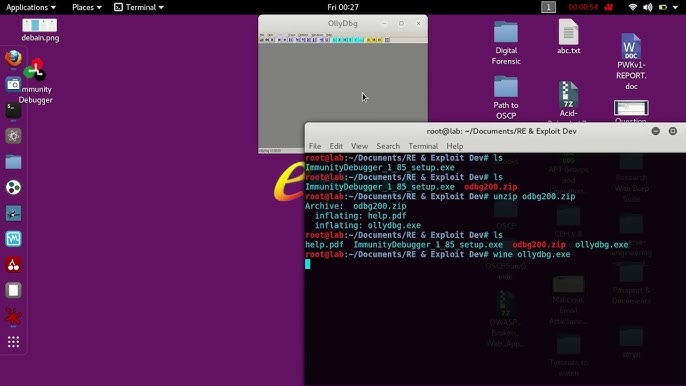
Task: Open the Edit menu in the terminal window
Action: pos(336,146)
